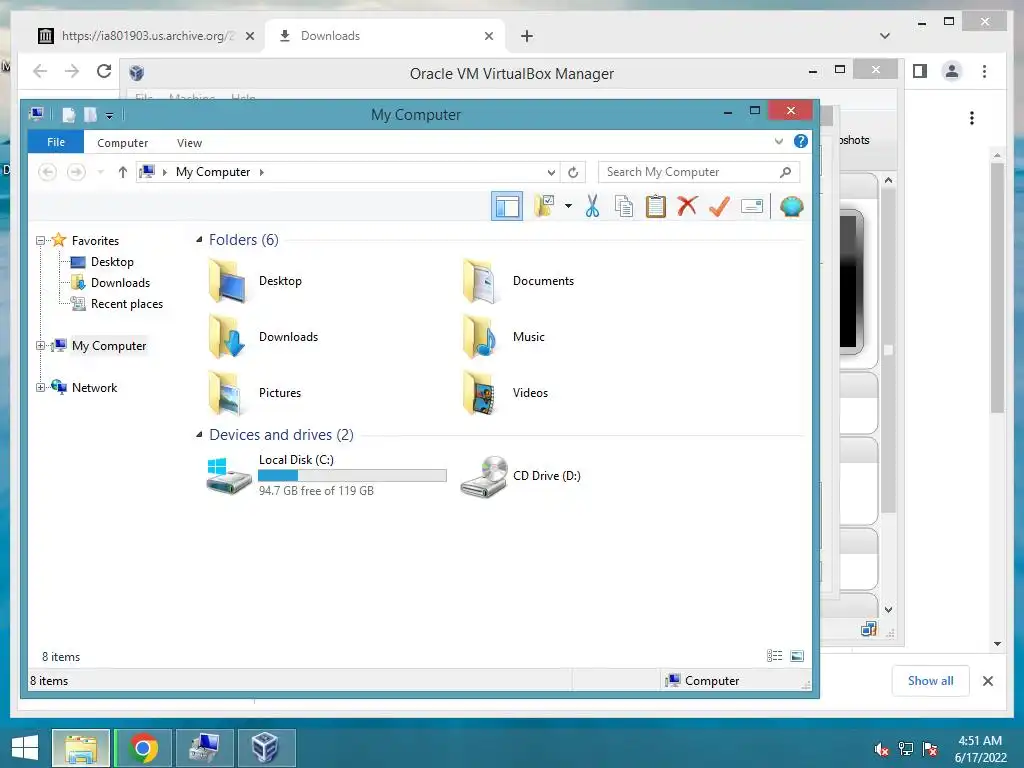Click the folder options toolbar icon

click(x=543, y=206)
